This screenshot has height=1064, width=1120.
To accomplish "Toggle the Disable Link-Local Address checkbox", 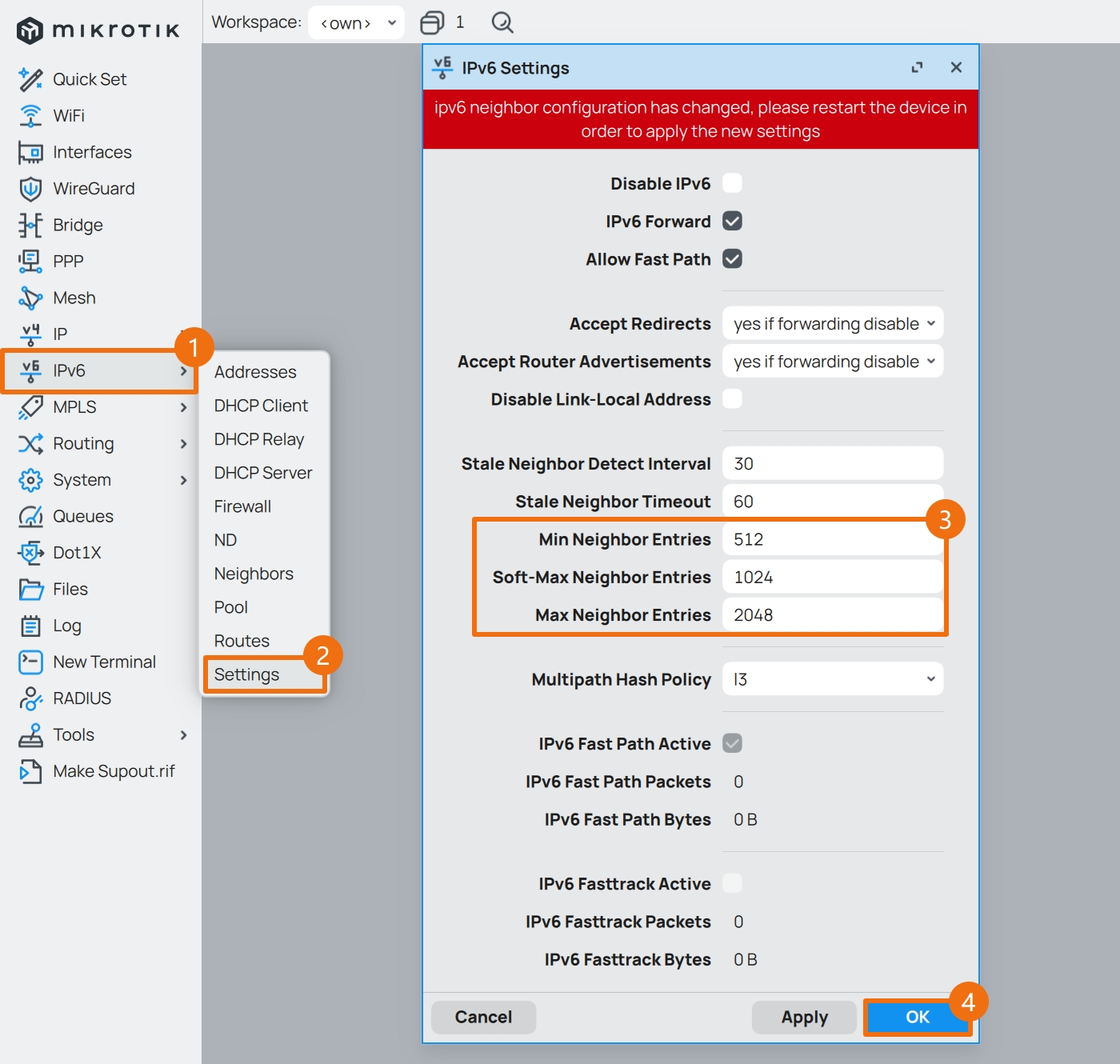I will [x=732, y=398].
